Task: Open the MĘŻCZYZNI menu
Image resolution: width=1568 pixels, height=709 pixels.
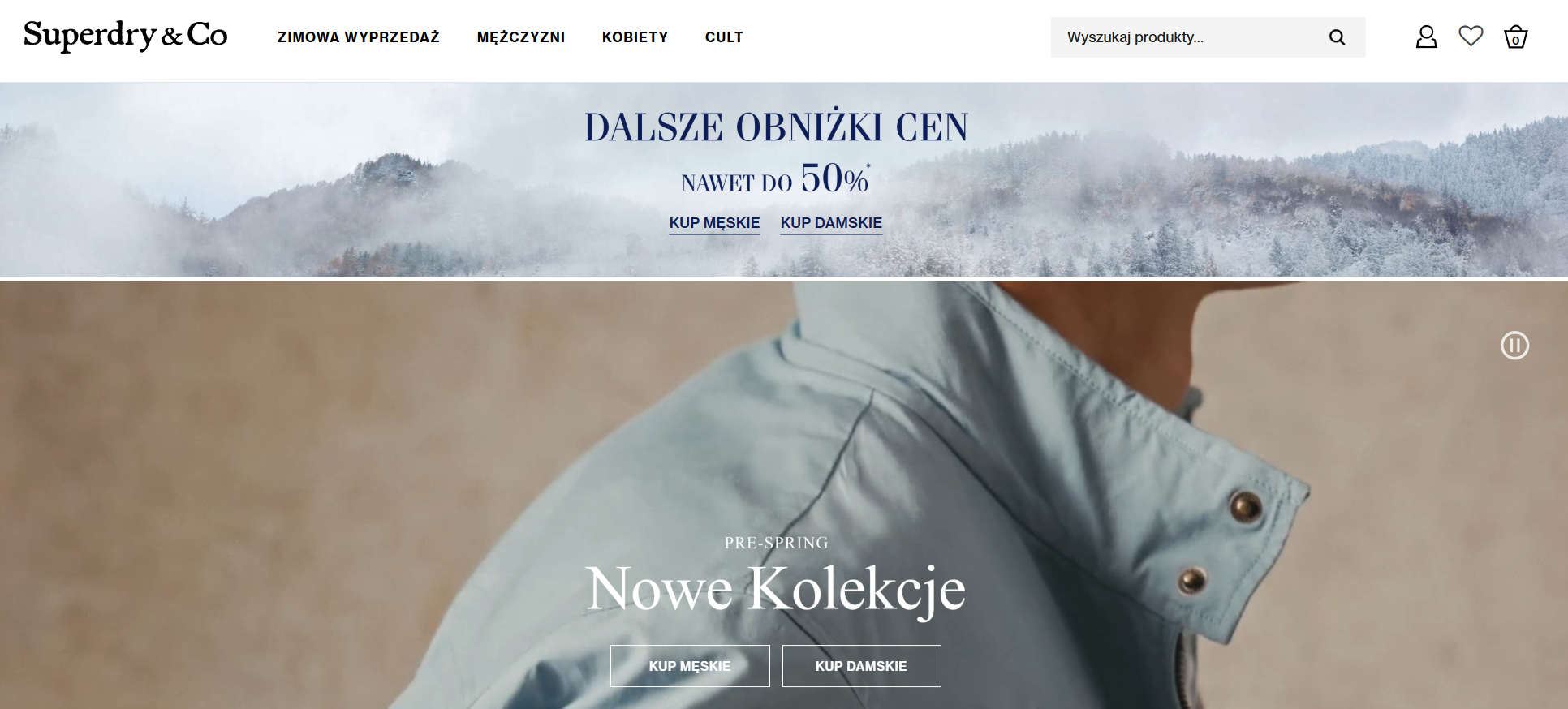Action: pos(521,37)
